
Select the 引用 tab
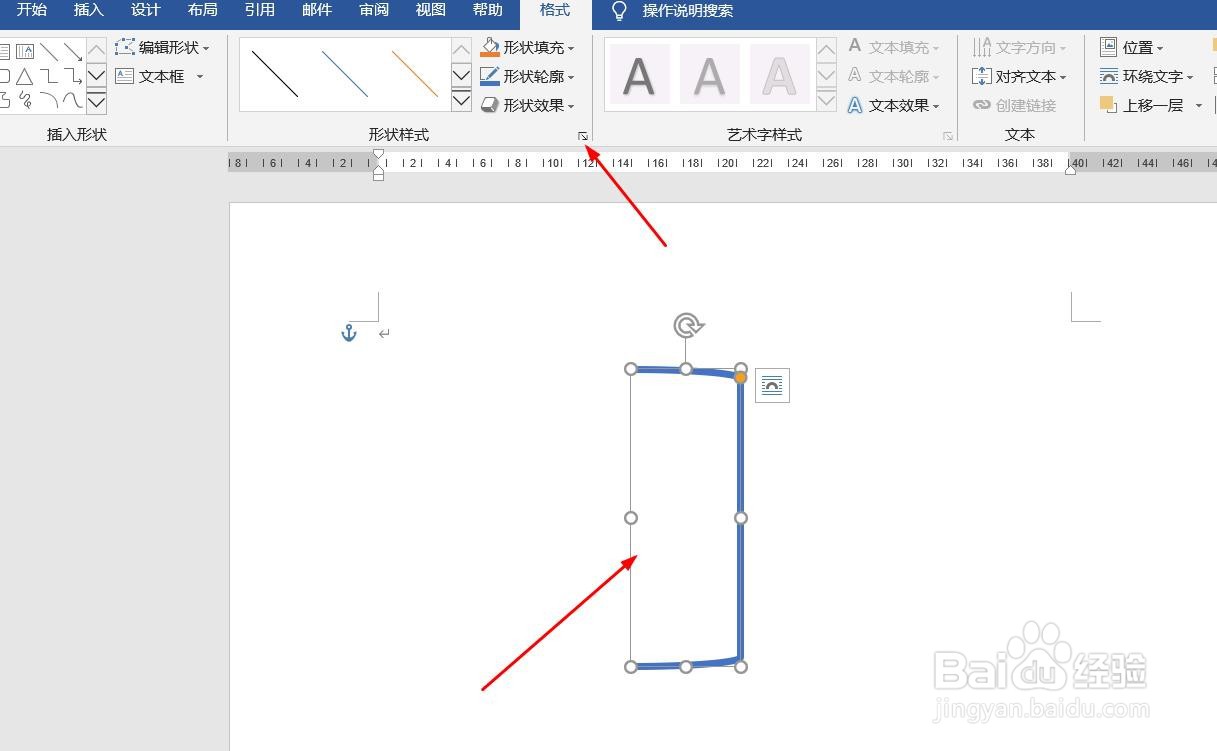[260, 10]
